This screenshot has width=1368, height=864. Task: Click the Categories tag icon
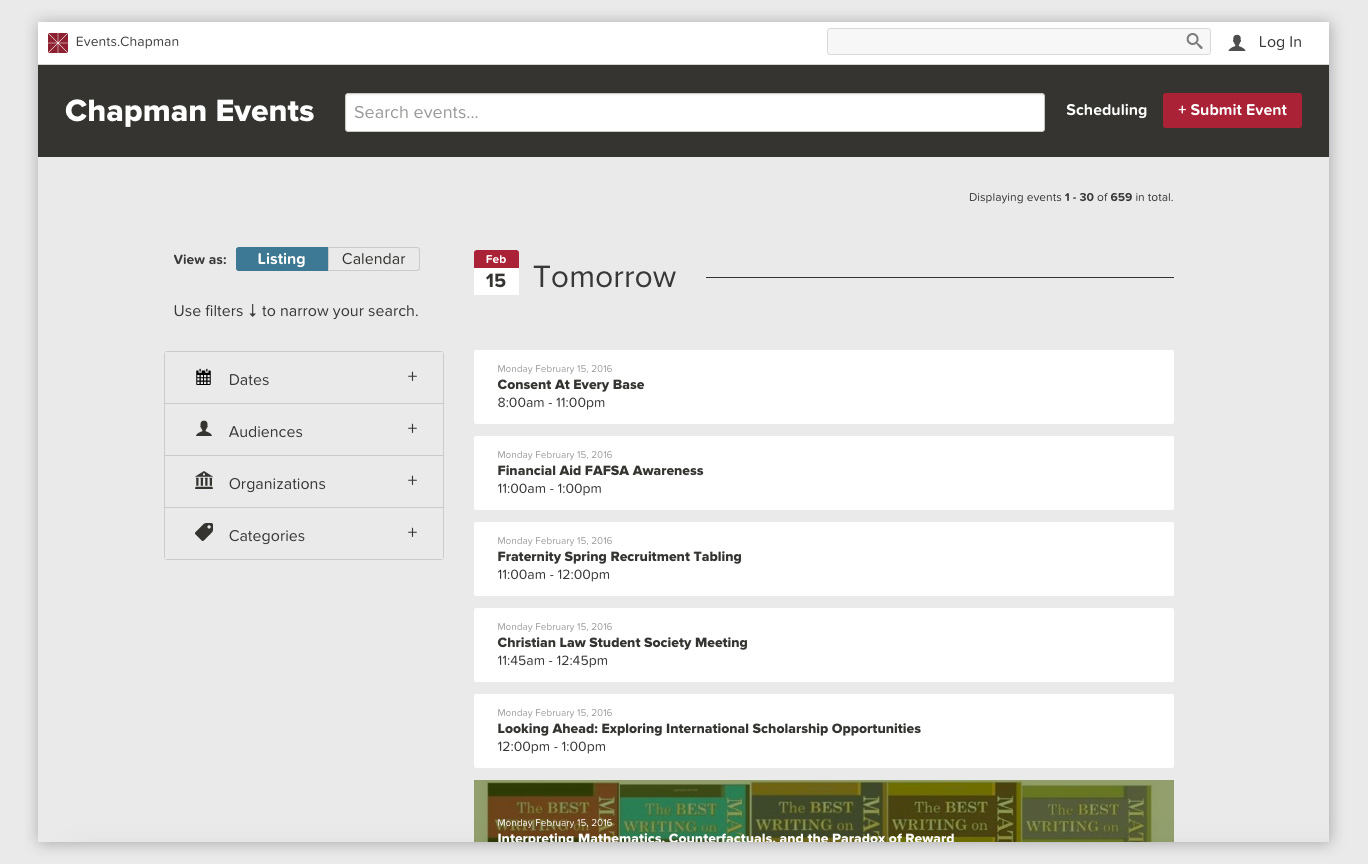(204, 533)
